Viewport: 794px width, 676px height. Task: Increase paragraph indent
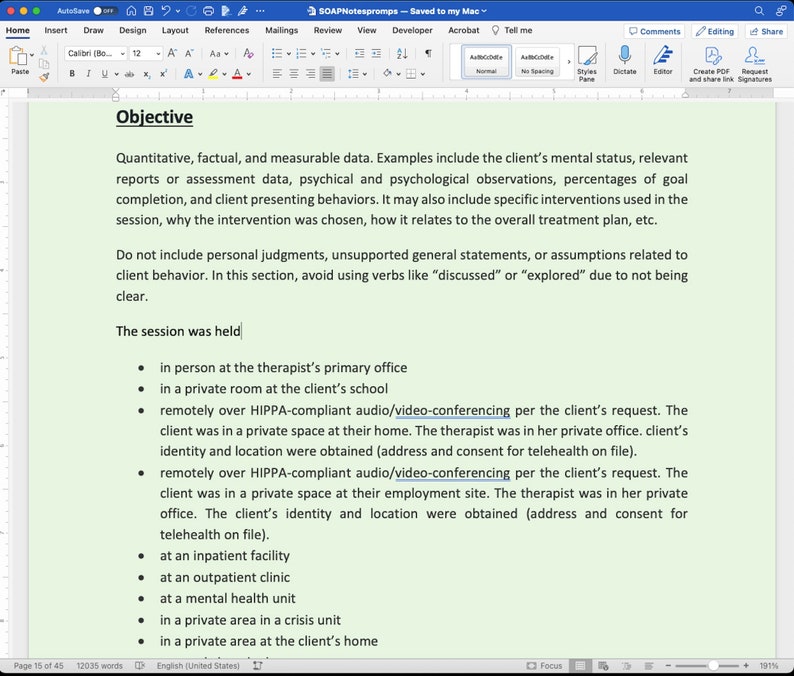point(376,53)
